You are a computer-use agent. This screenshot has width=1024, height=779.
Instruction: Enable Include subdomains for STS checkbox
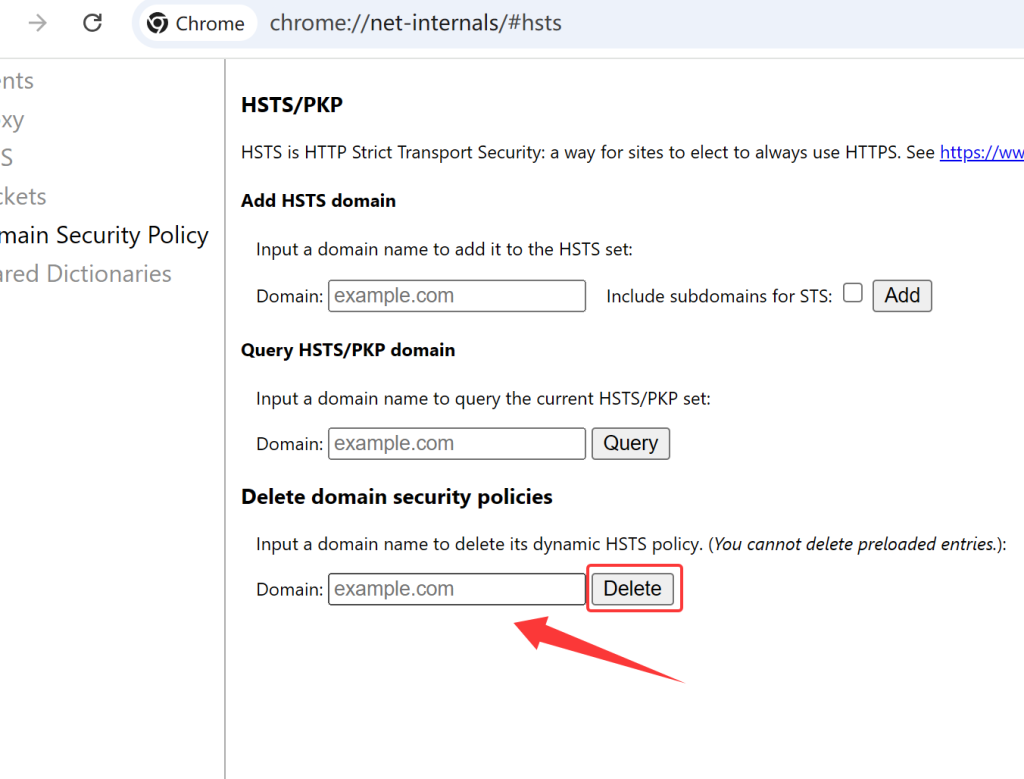coord(852,293)
